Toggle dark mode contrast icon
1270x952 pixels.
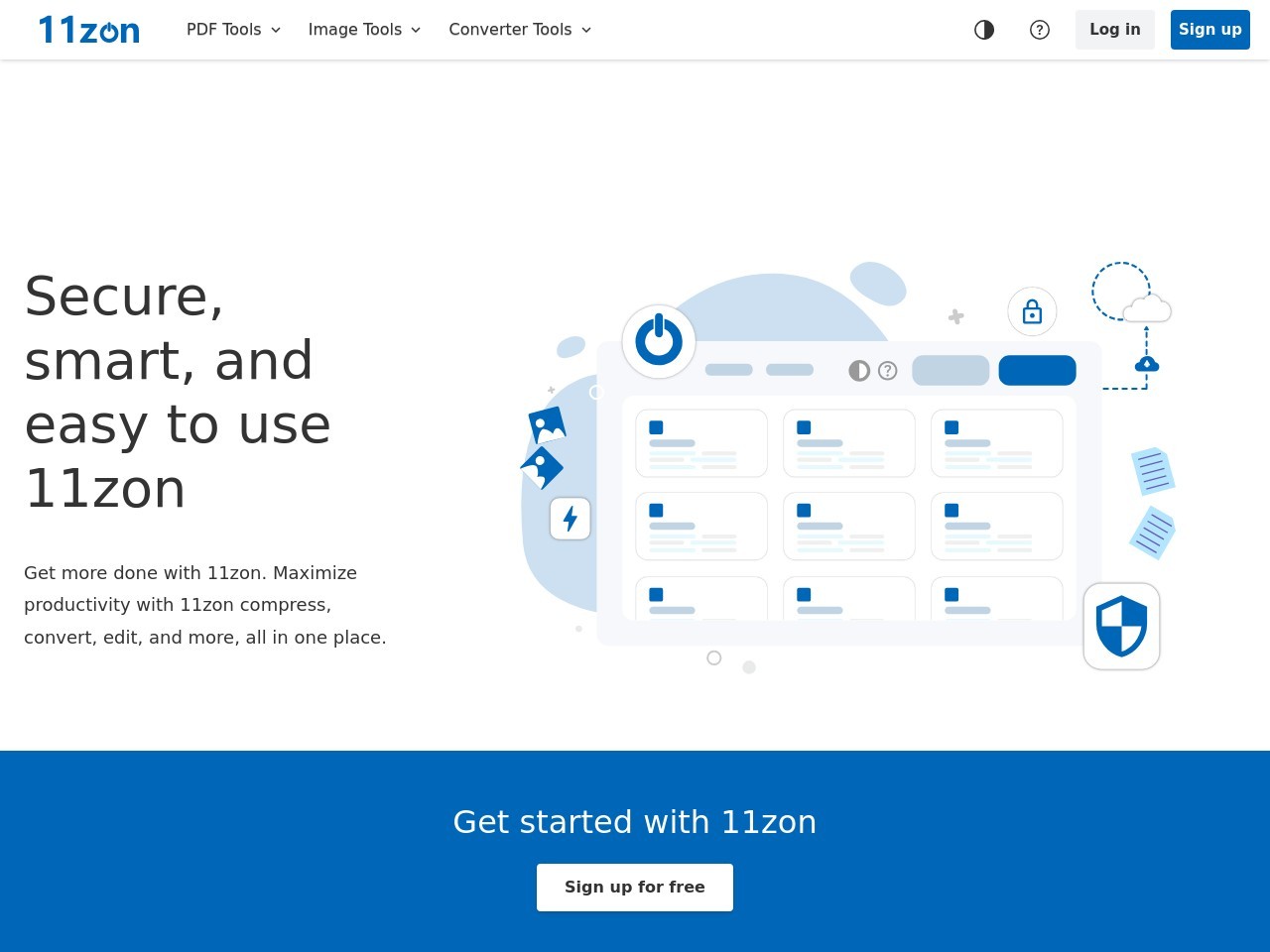(x=984, y=30)
